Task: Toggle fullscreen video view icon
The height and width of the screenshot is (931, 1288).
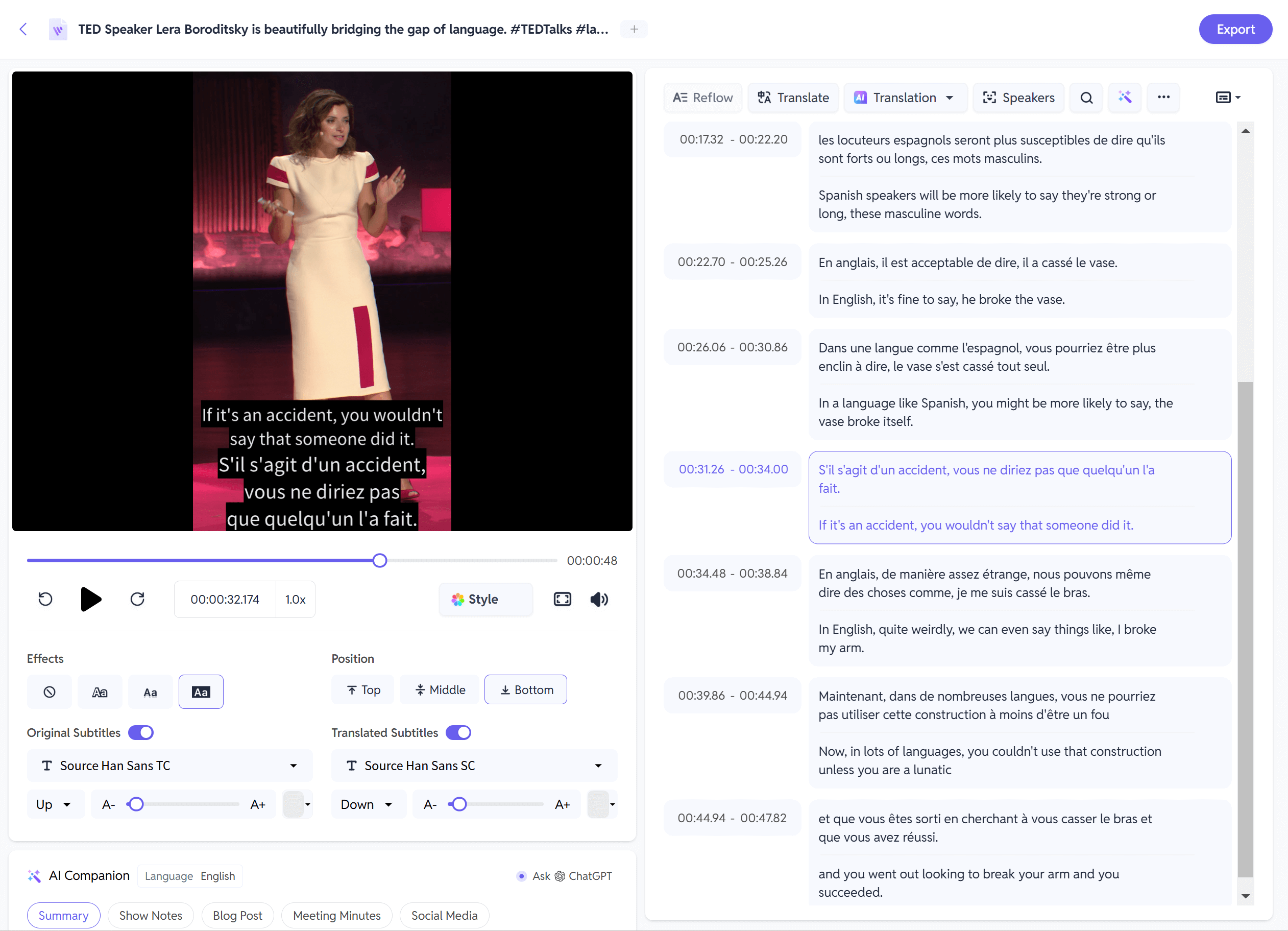Action: click(562, 599)
